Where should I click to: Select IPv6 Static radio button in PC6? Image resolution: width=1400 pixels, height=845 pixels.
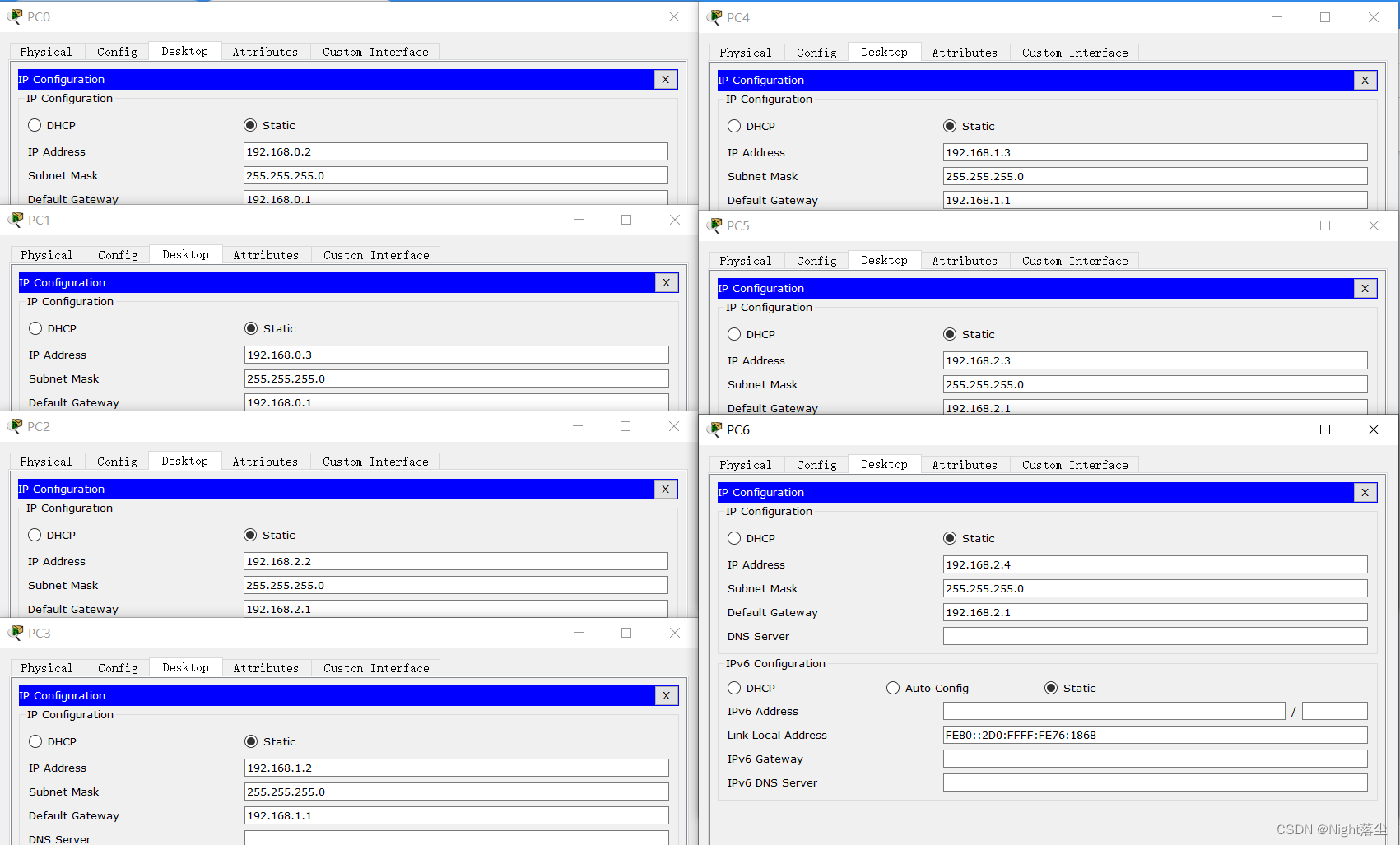[x=1051, y=688]
